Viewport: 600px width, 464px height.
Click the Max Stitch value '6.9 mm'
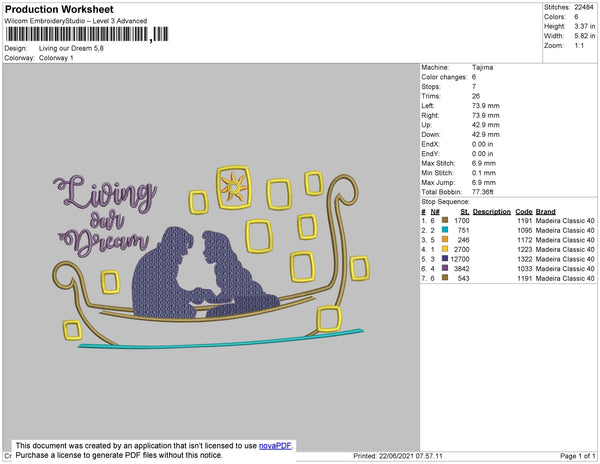click(484, 163)
